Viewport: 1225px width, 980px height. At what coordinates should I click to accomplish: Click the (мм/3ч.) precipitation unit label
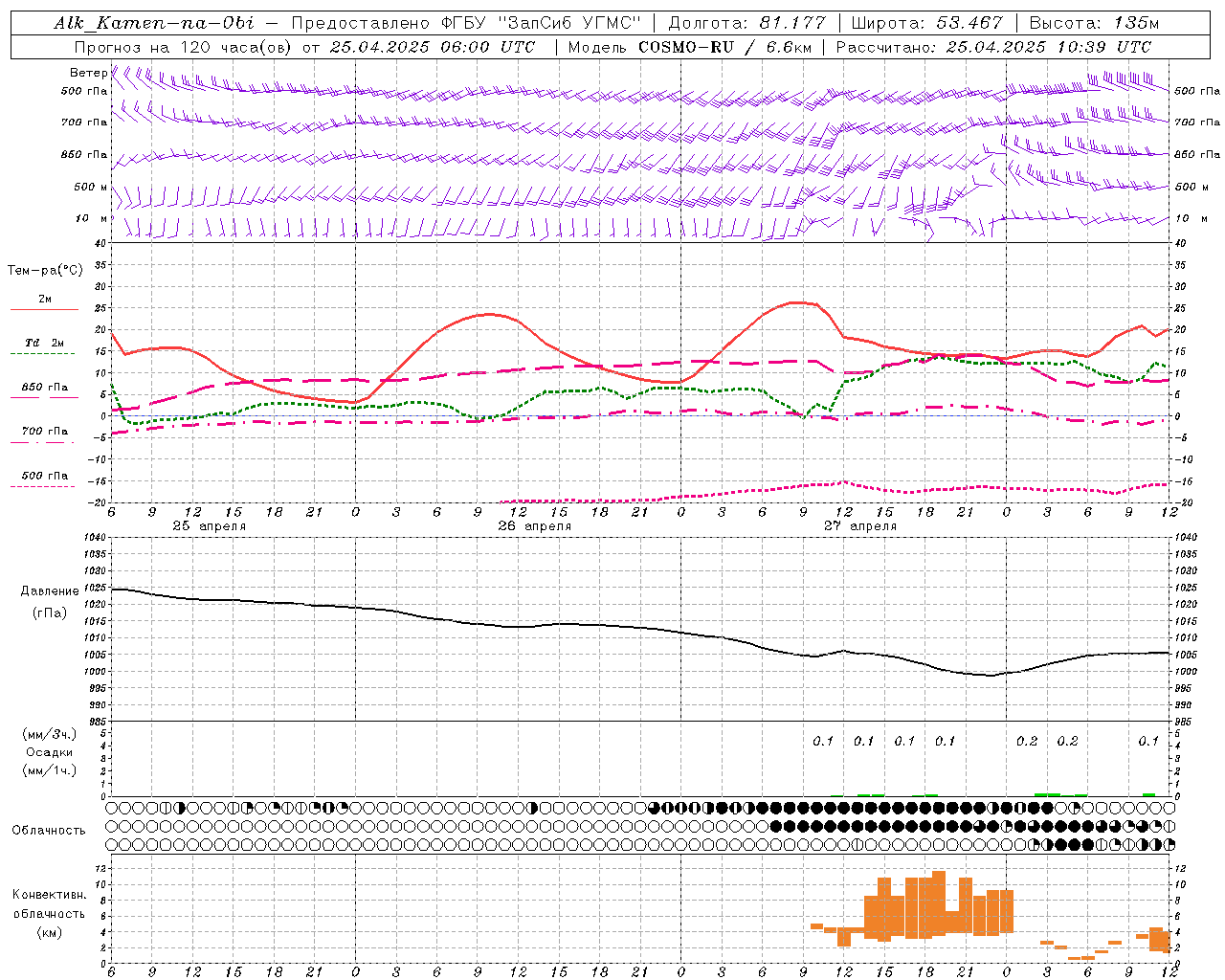[x=50, y=734]
